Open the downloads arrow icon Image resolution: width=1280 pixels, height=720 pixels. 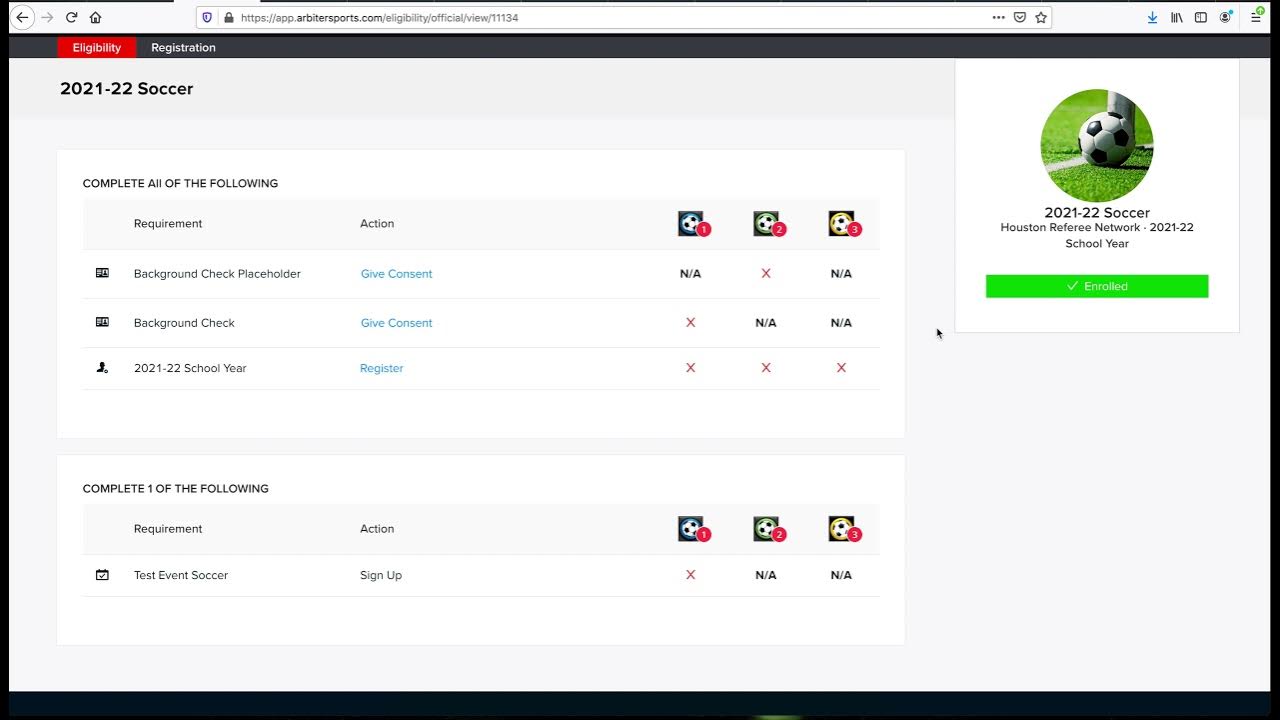pyautogui.click(x=1152, y=17)
